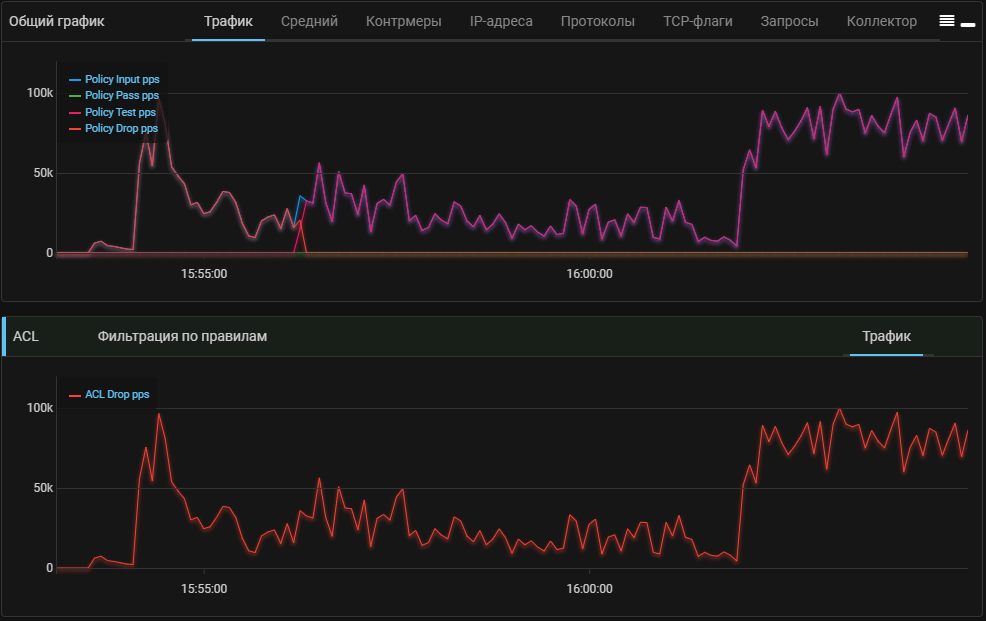Click the Фильтрация по правилам label
Image resolution: width=986 pixels, height=621 pixels.
click(182, 337)
